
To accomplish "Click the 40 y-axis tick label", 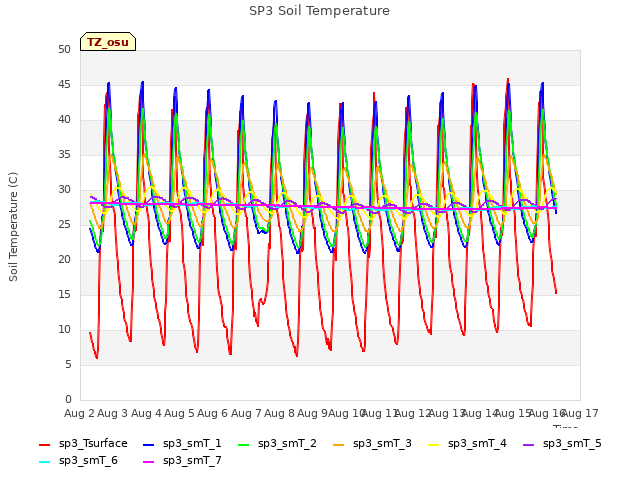I will pos(64,120).
